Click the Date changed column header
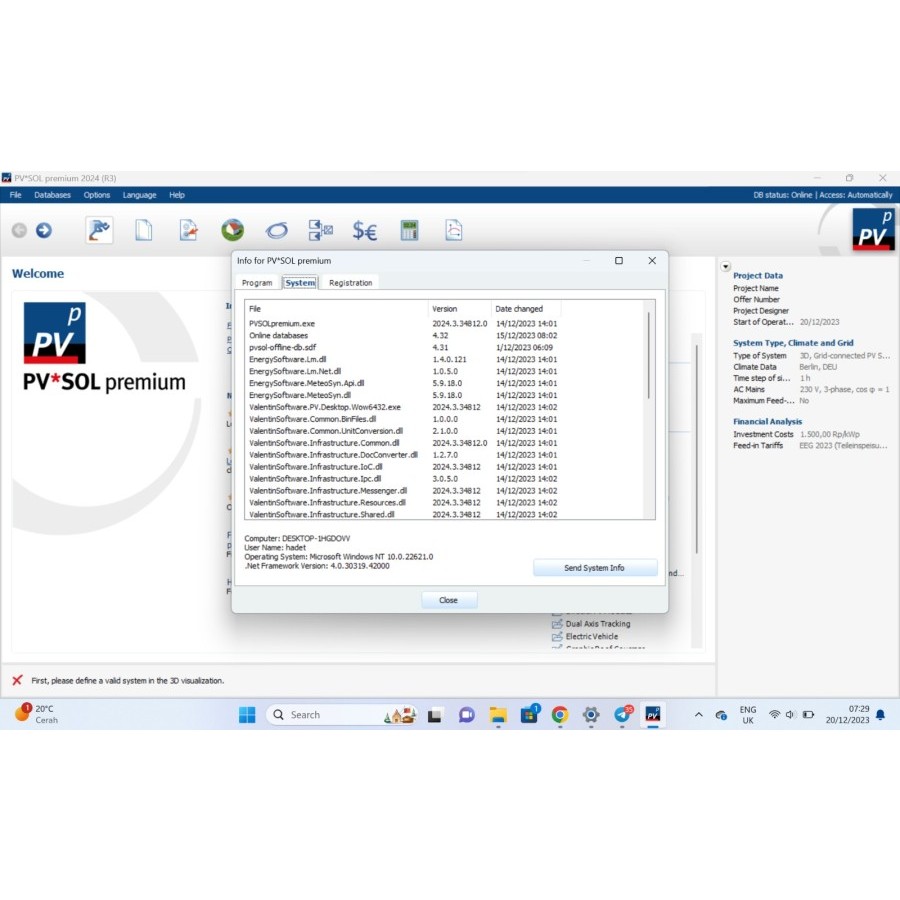The image size is (900, 900). 526,309
